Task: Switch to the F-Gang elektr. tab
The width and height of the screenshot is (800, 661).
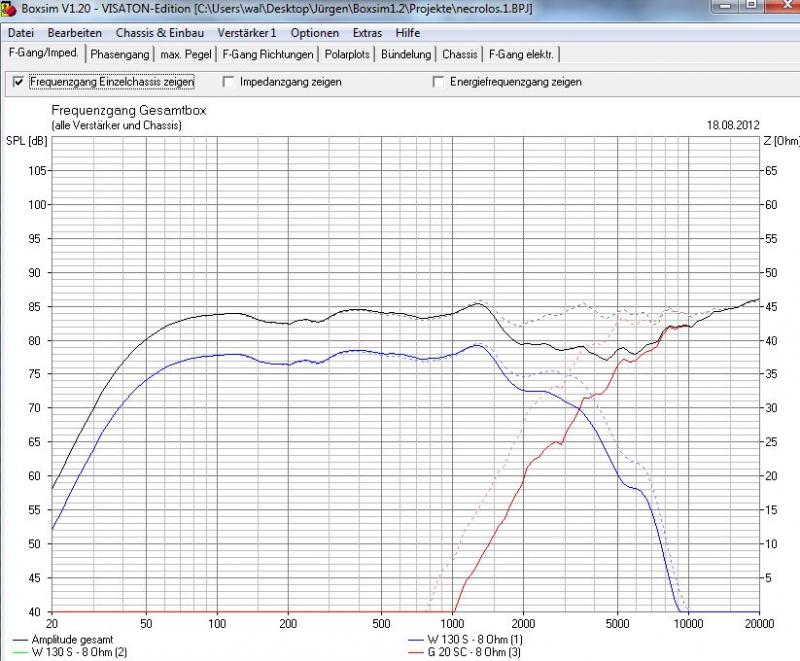Action: coord(521,54)
